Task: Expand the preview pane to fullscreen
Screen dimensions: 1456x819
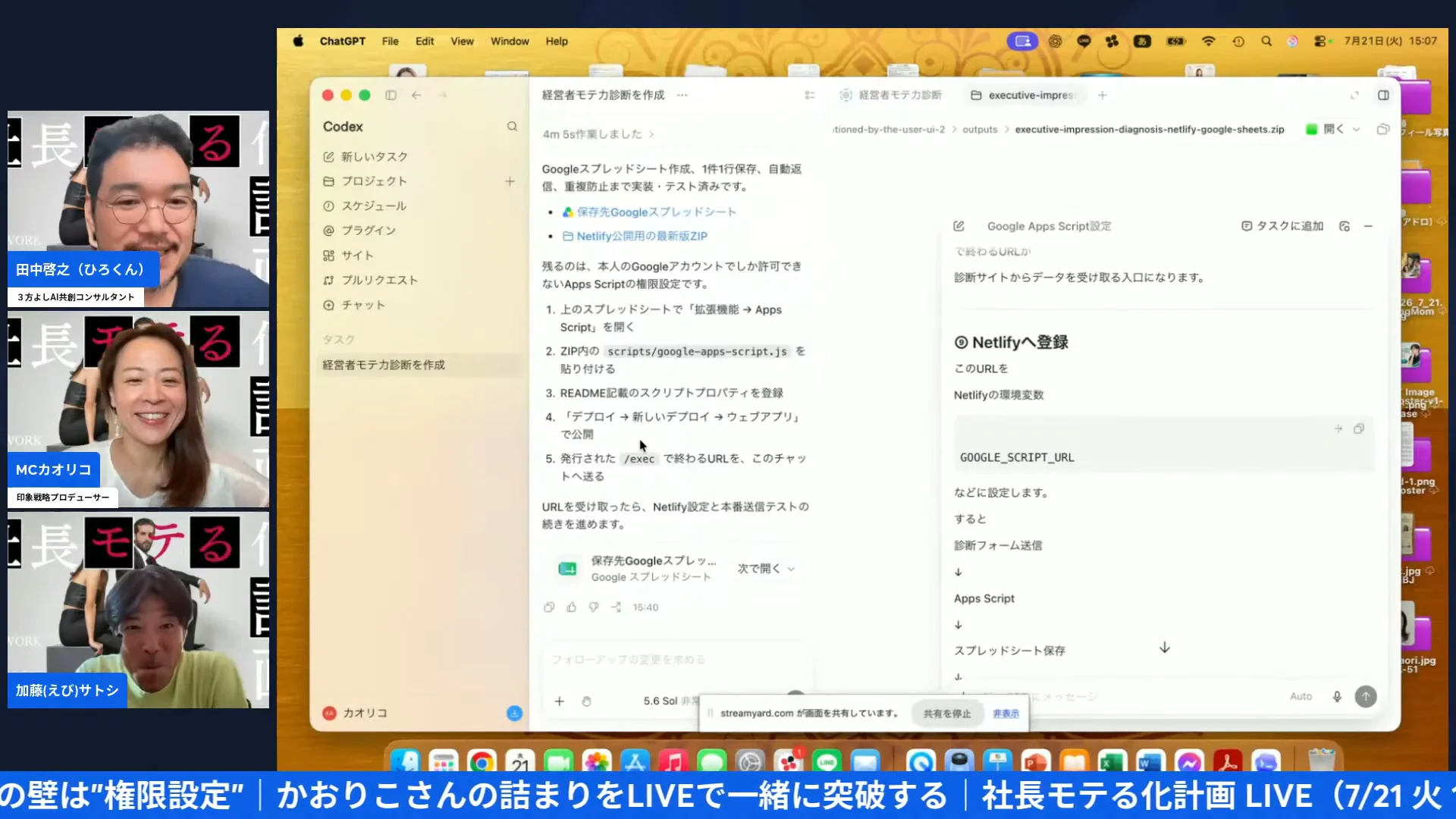Action: point(1354,95)
